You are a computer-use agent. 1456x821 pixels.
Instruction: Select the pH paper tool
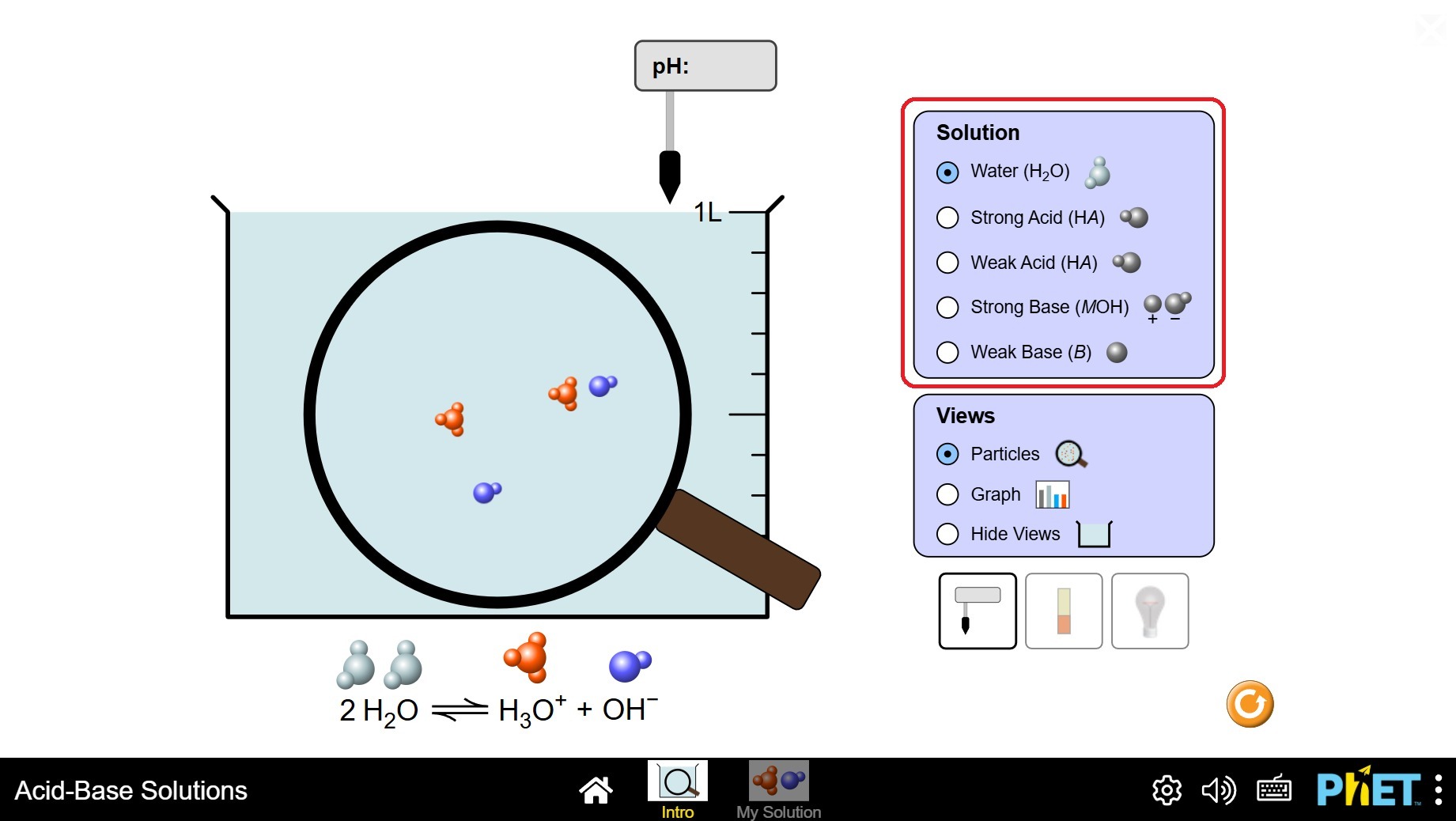tap(1064, 611)
